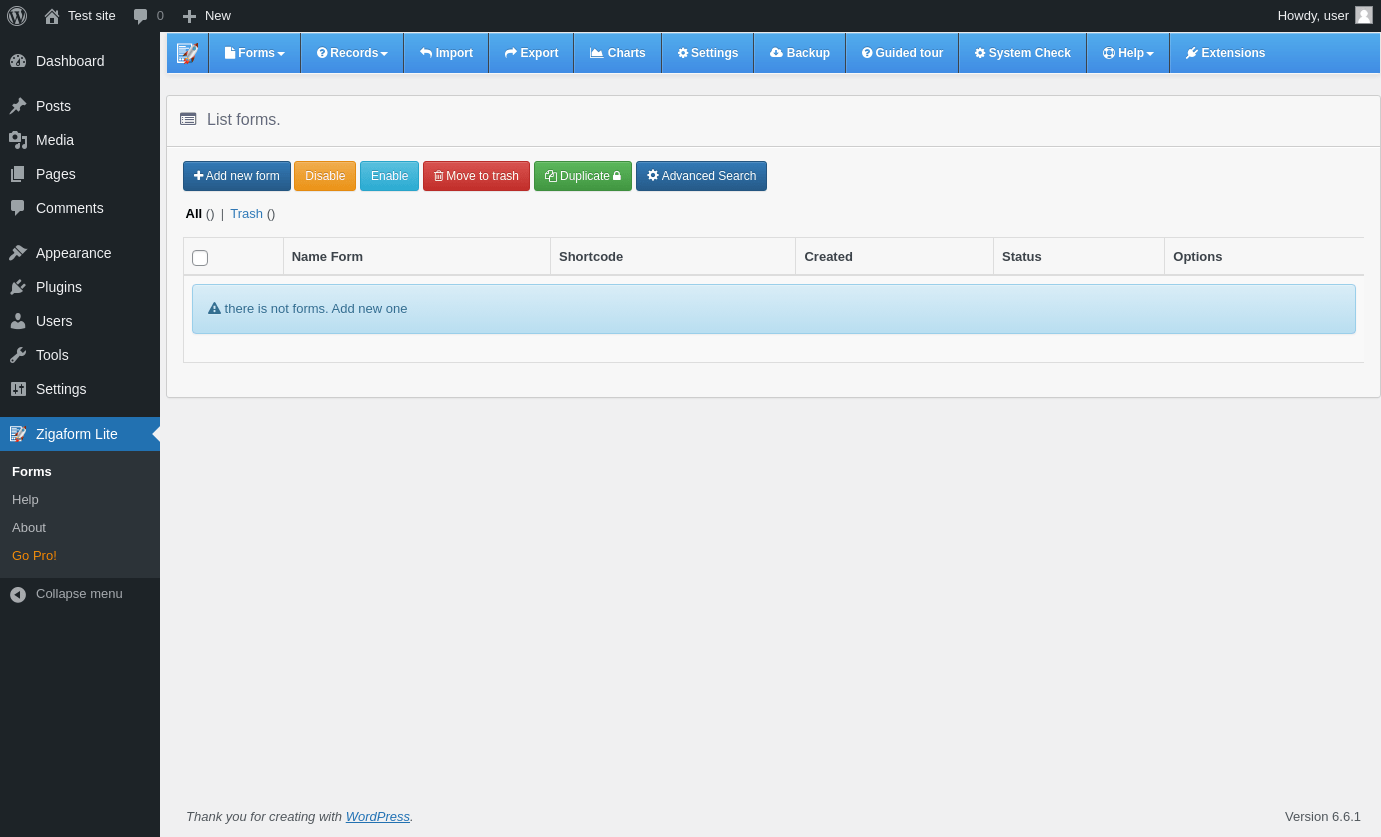The width and height of the screenshot is (1381, 837).
Task: Open Extensions in the plugin toolbar
Action: [x=1225, y=53]
